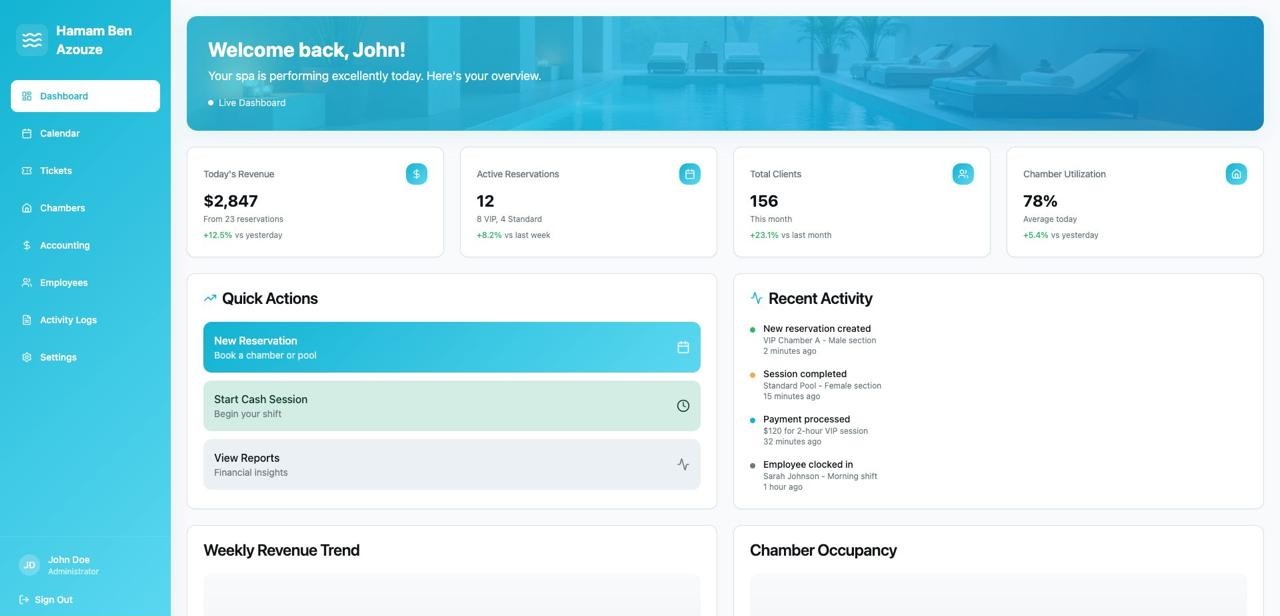Go to the Calendar page
The width and height of the screenshot is (1280, 616).
tap(85, 133)
